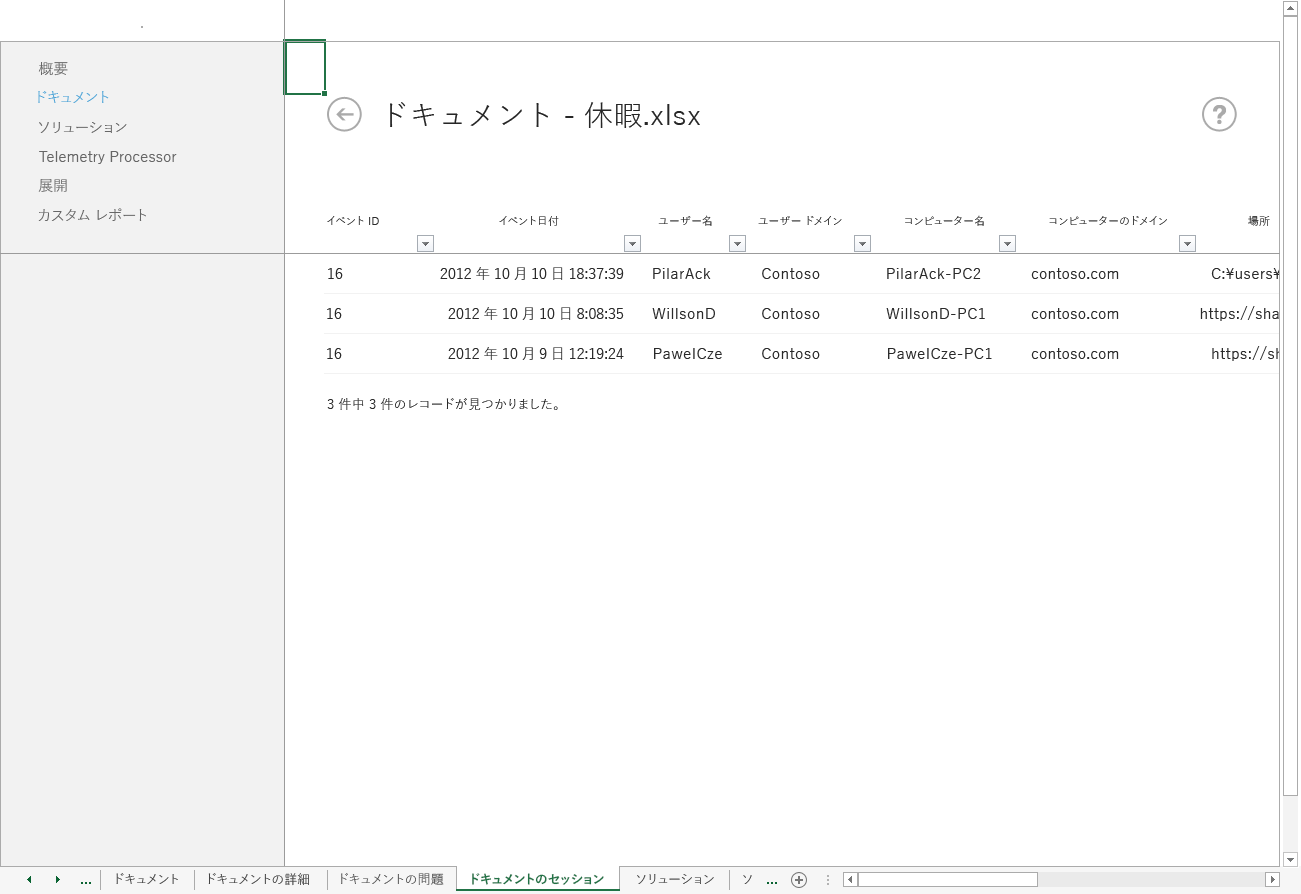Go to ドキュメント in sidebar
This screenshot has width=1301, height=894.
[x=72, y=97]
